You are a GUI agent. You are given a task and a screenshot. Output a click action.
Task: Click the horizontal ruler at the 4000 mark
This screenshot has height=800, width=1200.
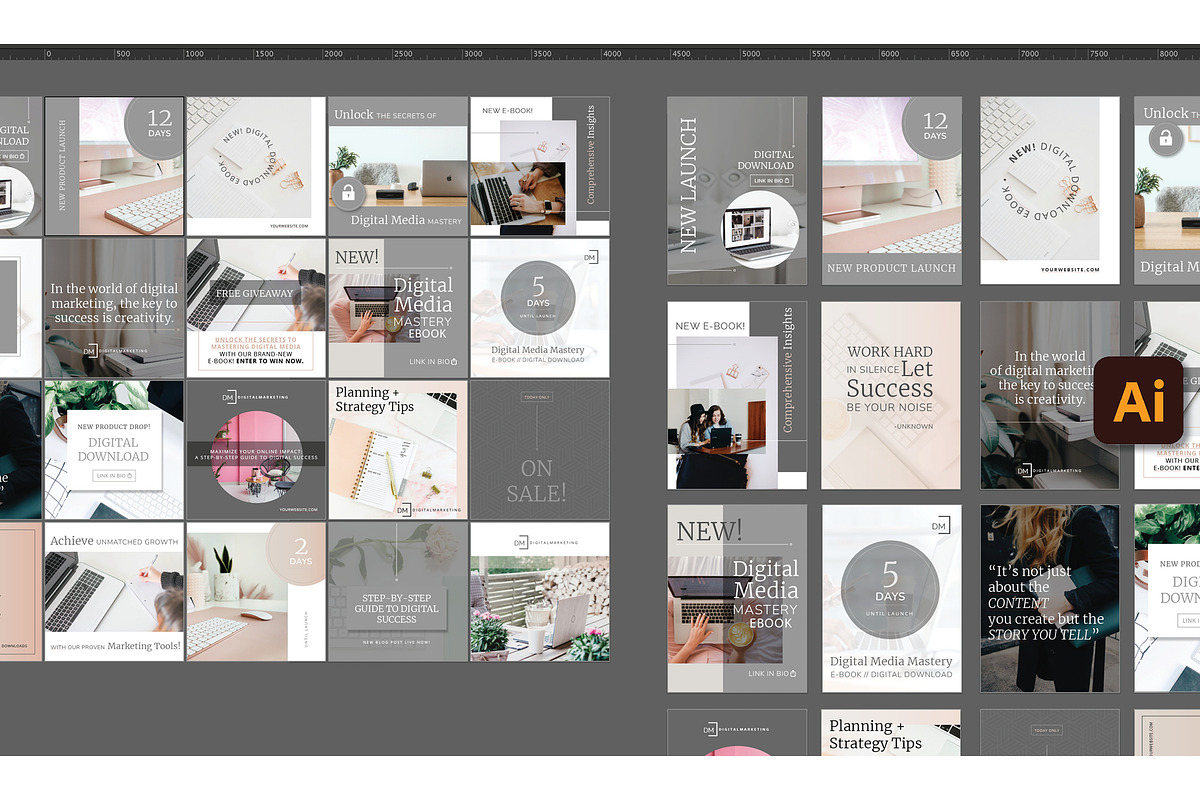611,53
